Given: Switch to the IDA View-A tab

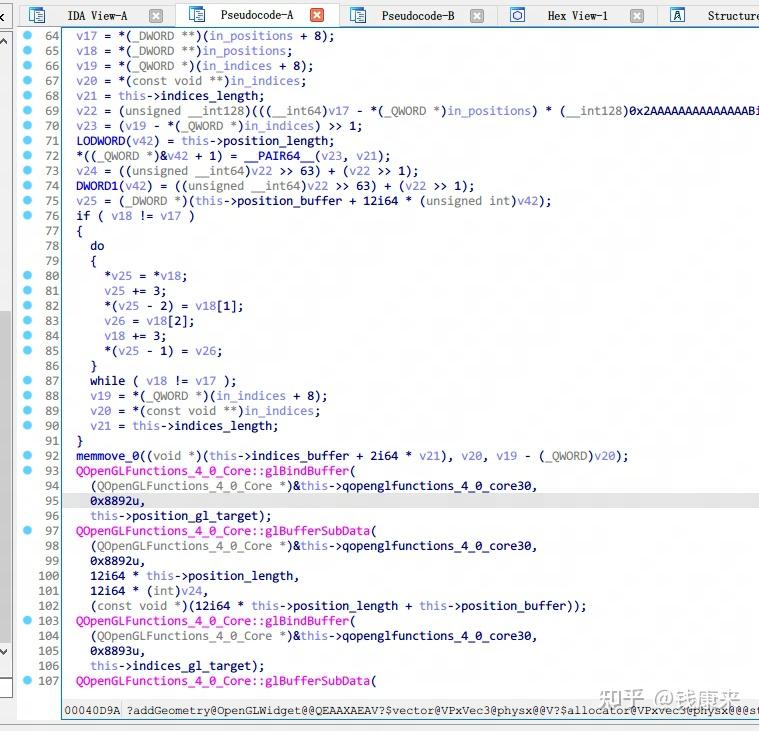Looking at the screenshot, I should coord(97,16).
